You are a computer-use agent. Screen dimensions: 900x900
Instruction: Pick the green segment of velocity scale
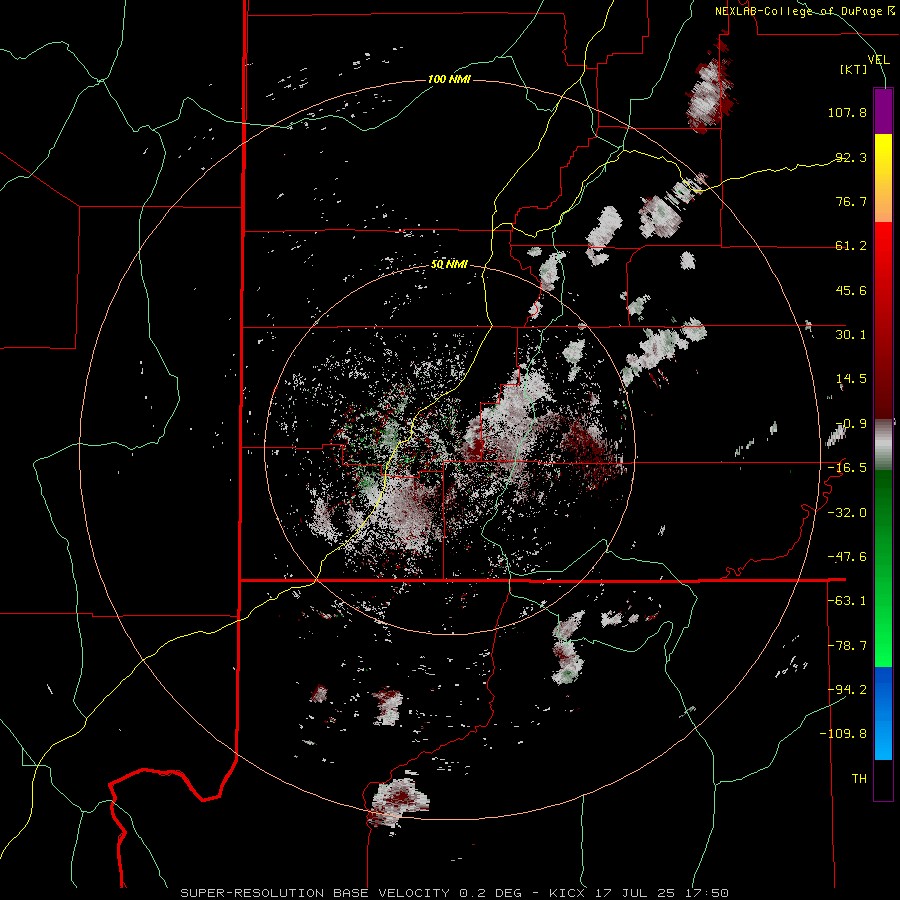click(x=883, y=568)
